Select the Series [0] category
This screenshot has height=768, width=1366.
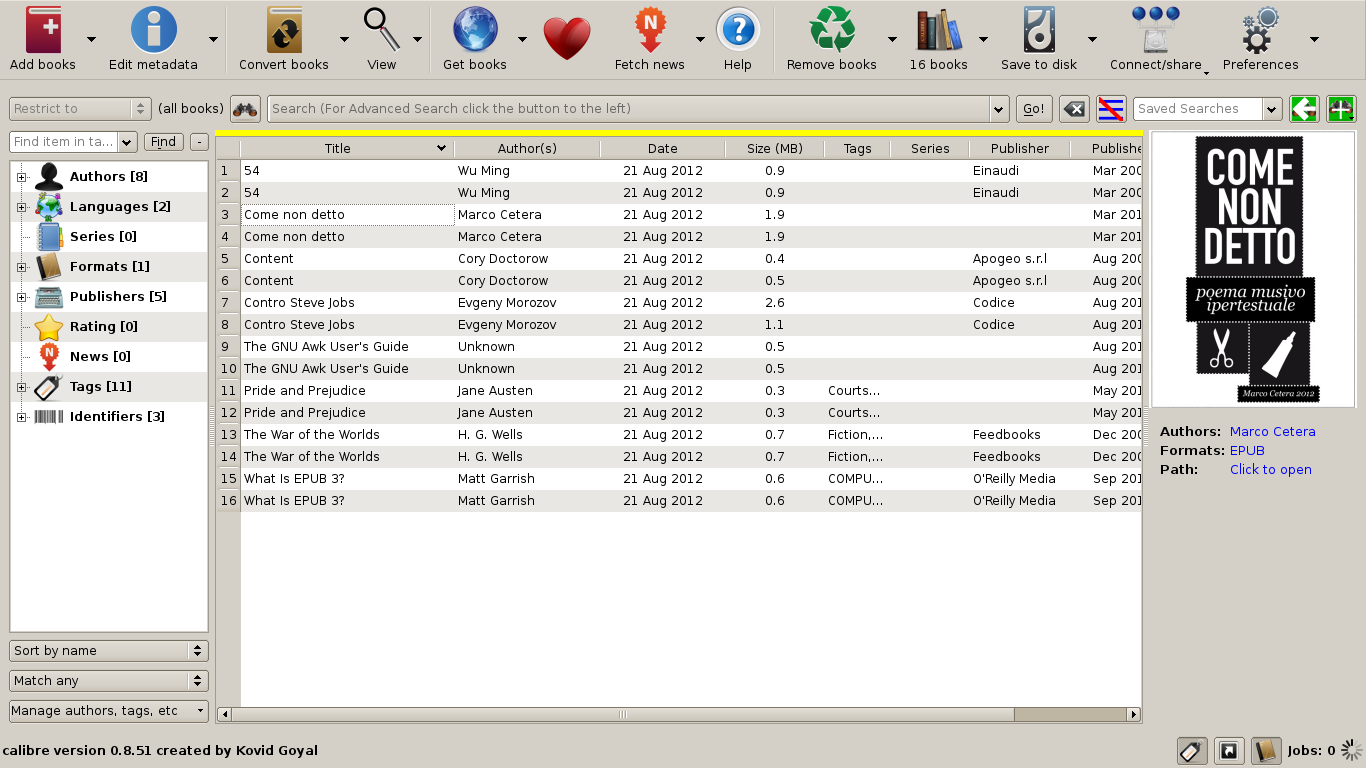point(103,237)
